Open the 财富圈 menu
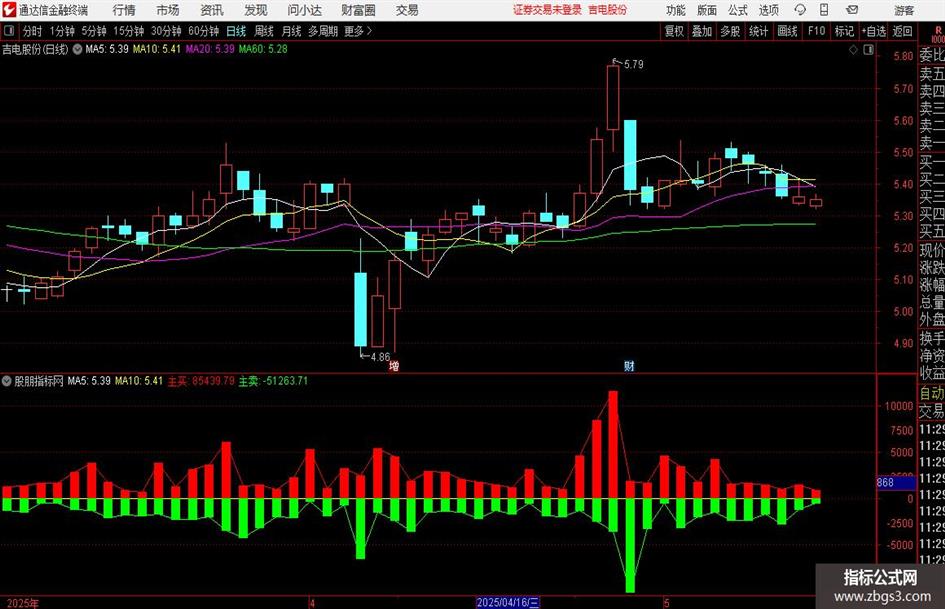 (x=358, y=10)
